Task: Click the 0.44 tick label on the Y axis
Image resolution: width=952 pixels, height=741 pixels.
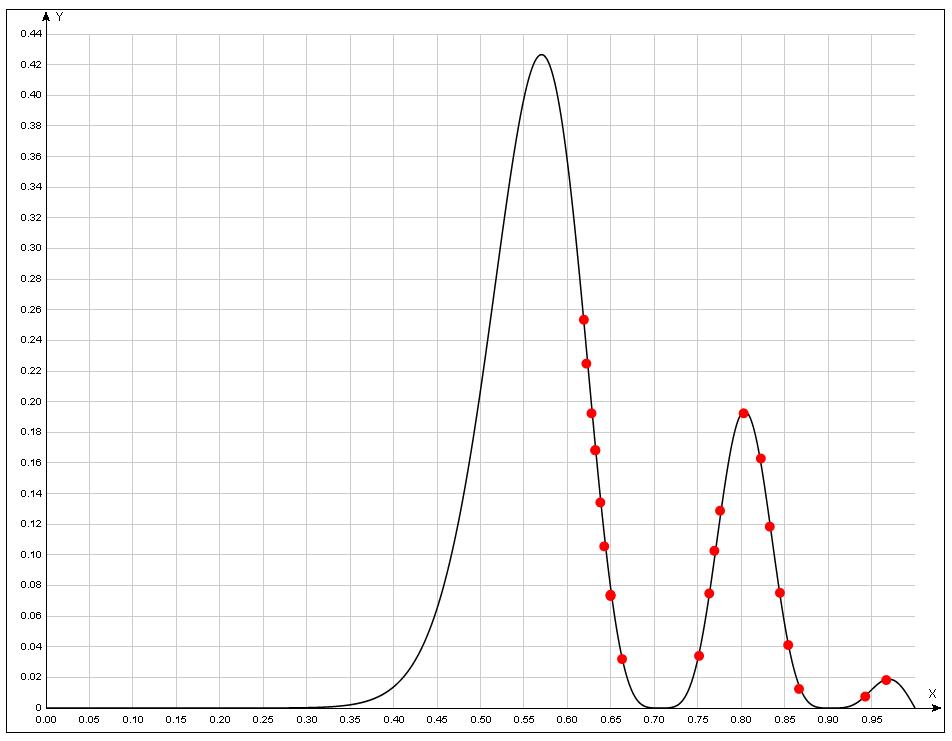Action: (31, 34)
